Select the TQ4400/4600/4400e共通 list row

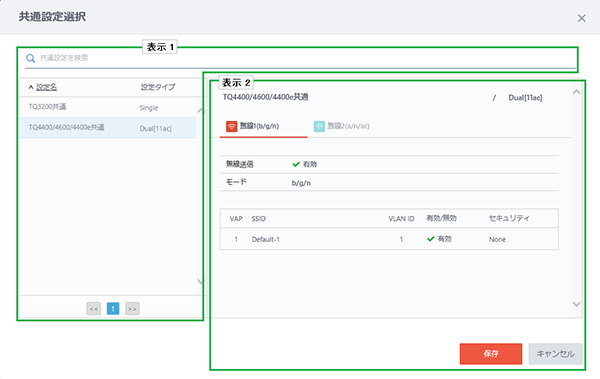[x=108, y=128]
